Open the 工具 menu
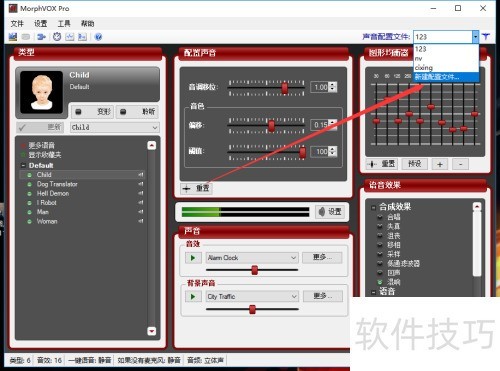The image size is (500, 371). pyautogui.click(x=64, y=24)
